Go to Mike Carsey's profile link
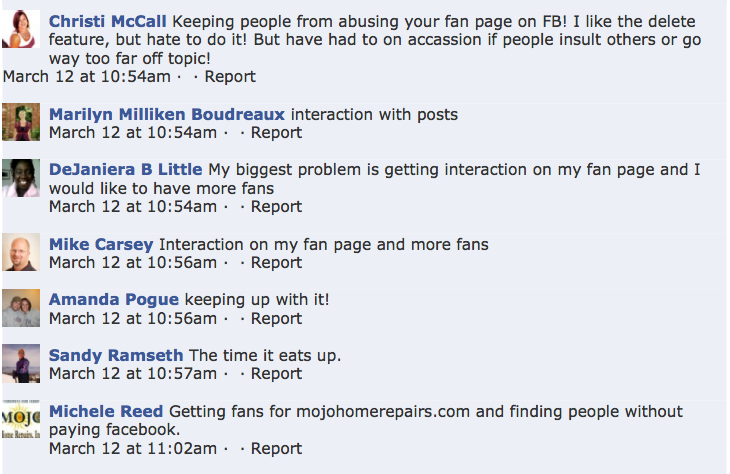Screen dimensions: 730x474 coord(101,244)
